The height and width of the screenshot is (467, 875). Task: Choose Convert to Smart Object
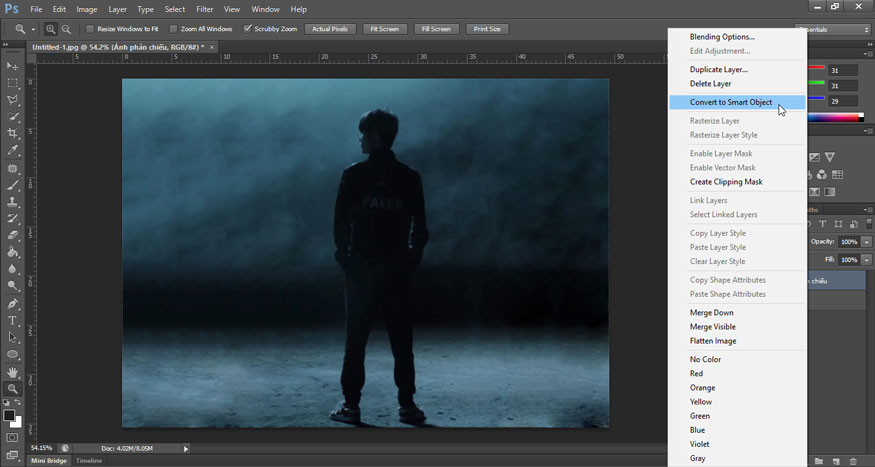click(737, 102)
